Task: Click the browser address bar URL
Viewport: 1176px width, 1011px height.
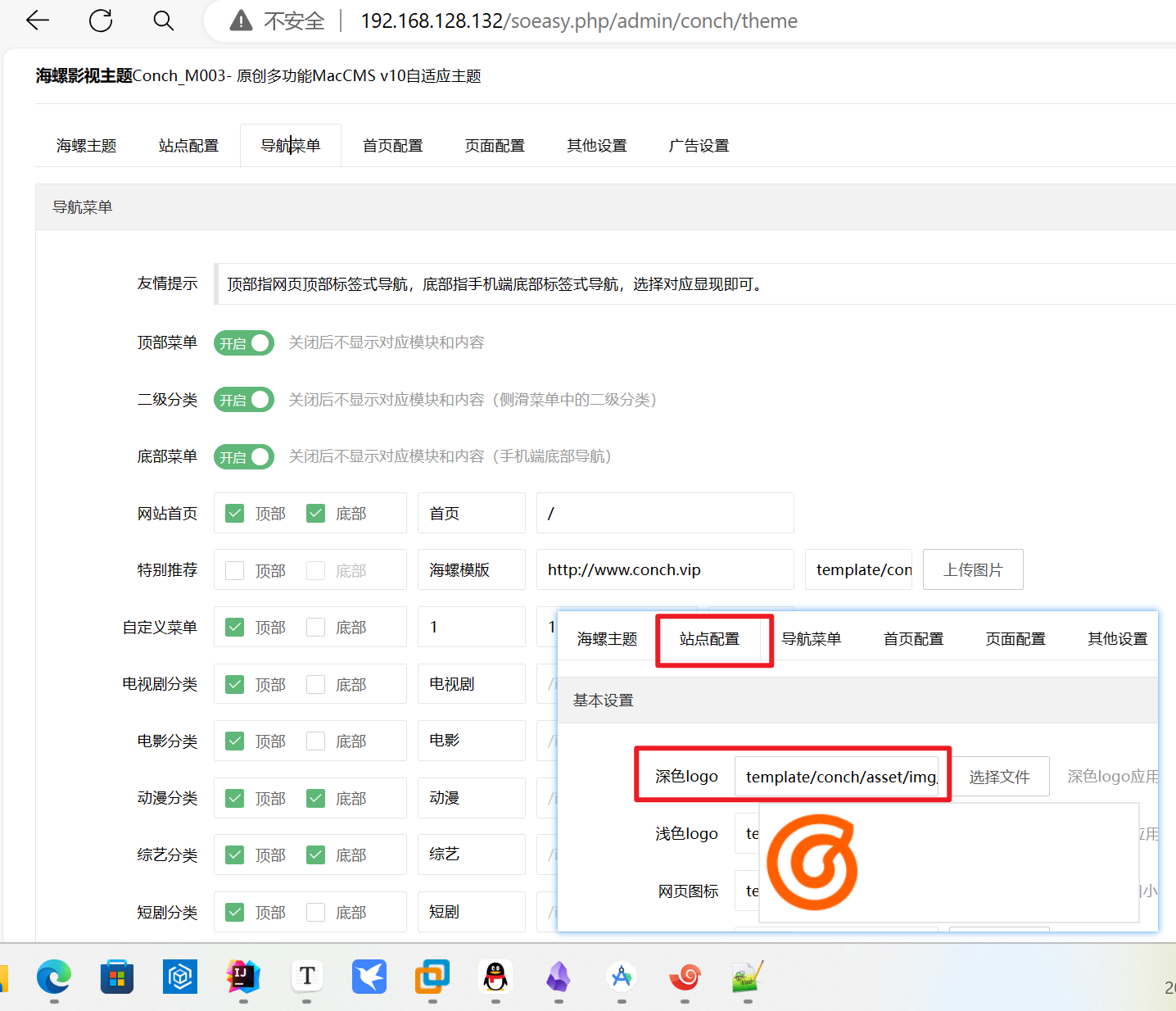Action: point(579,20)
